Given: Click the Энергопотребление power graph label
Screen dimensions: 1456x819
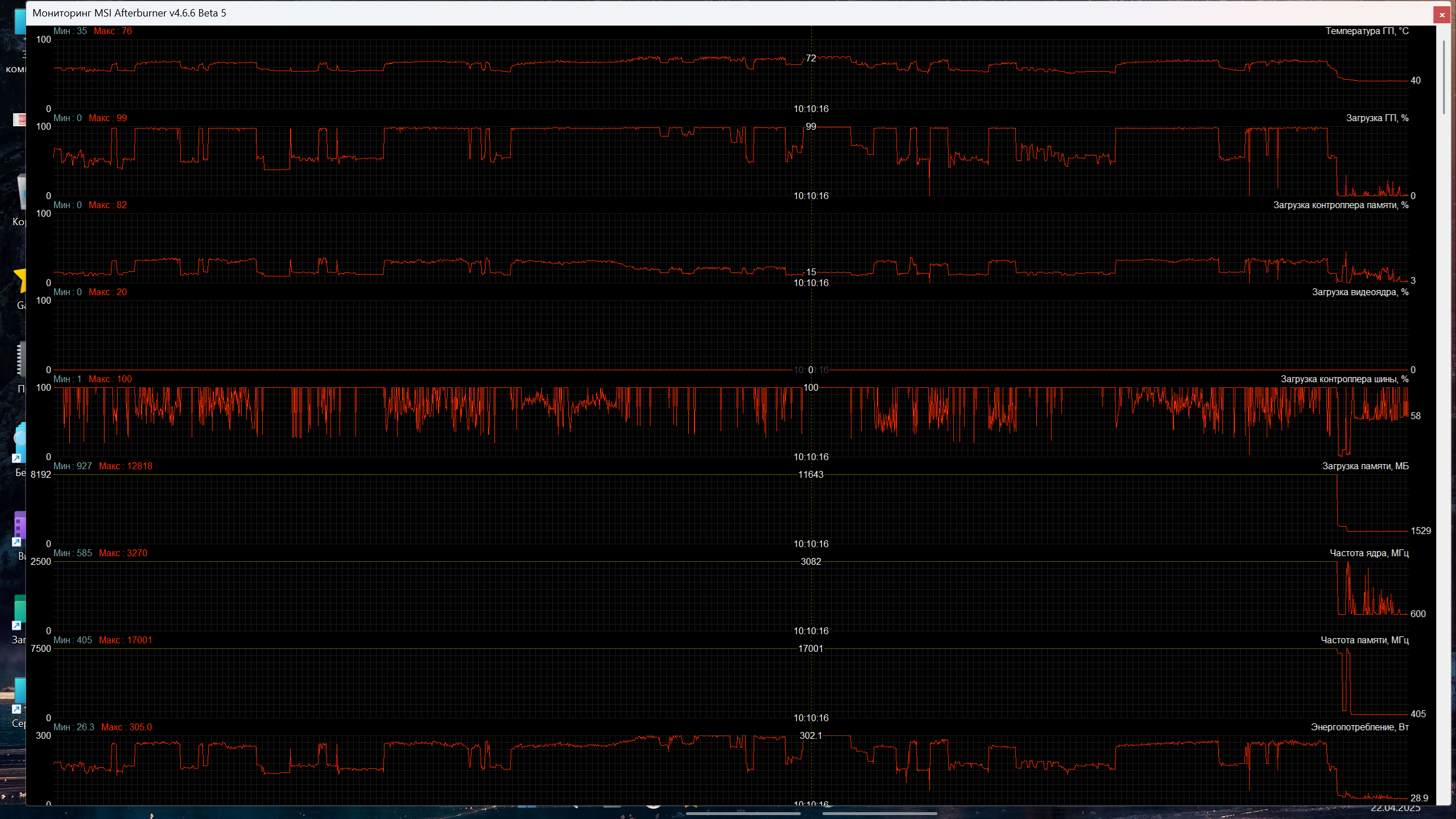Looking at the screenshot, I should coord(1359,727).
